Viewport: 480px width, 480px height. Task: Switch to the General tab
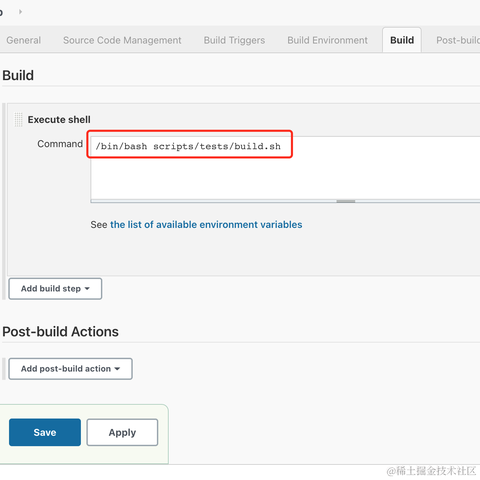point(23,40)
